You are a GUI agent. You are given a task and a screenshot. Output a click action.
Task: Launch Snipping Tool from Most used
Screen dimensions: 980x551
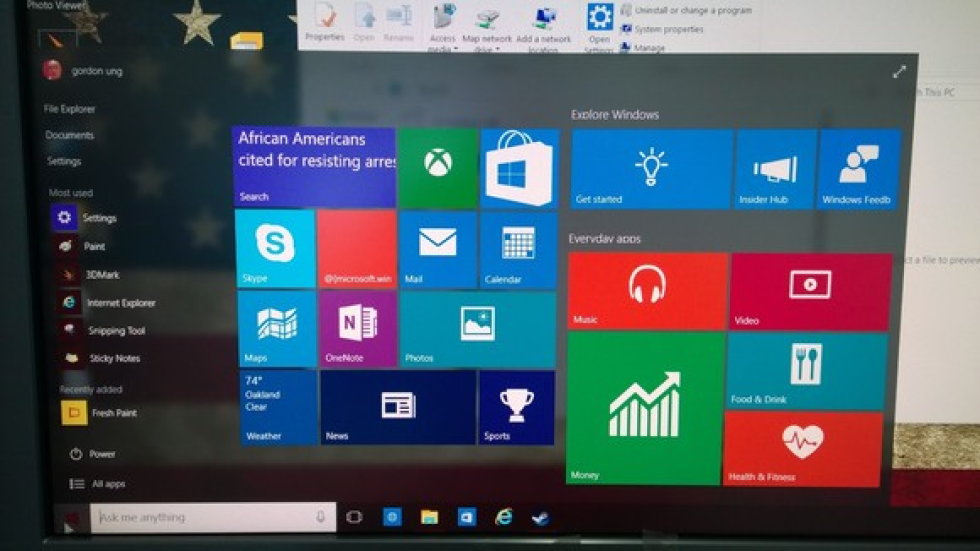click(x=102, y=330)
